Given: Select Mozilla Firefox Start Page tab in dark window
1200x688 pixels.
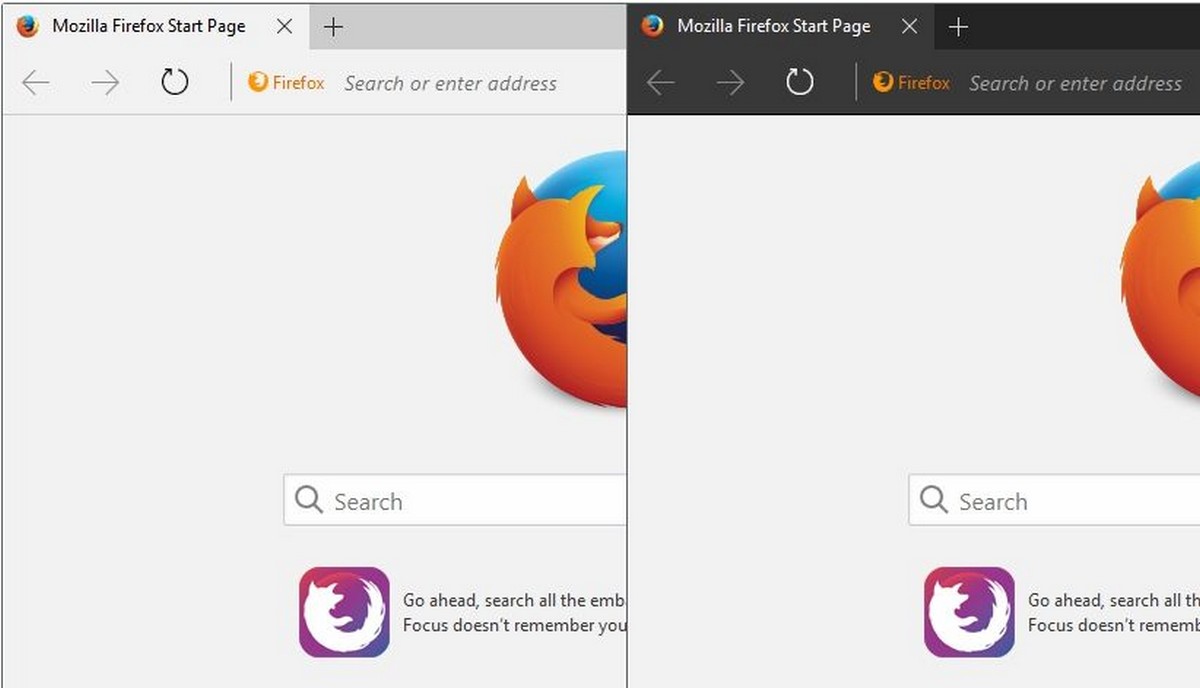Looking at the screenshot, I should click(781, 27).
